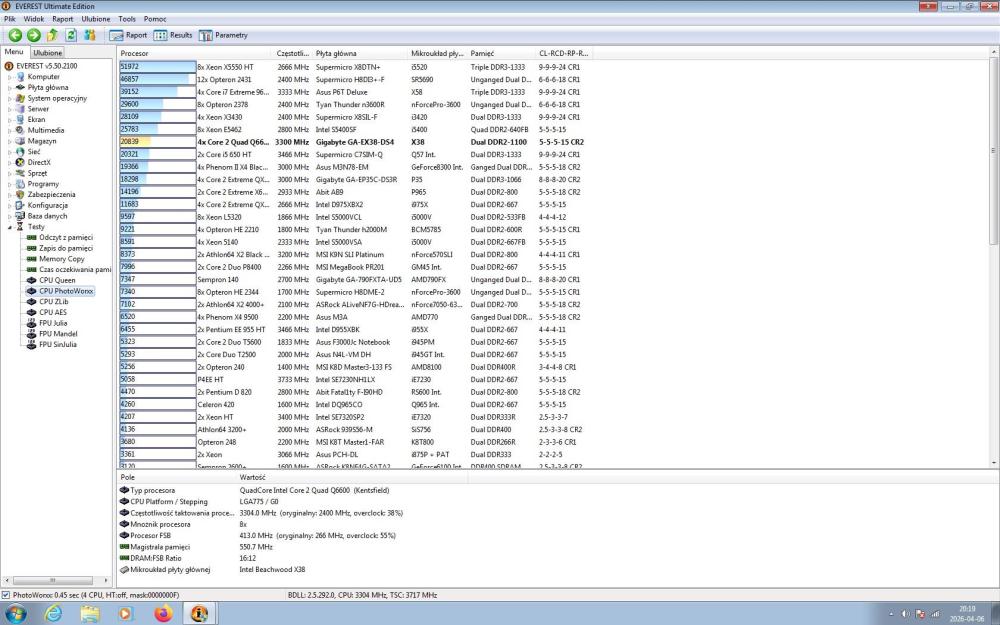Click the results list scroll-down arrow
This screenshot has width=1000, height=625.
click(994, 463)
